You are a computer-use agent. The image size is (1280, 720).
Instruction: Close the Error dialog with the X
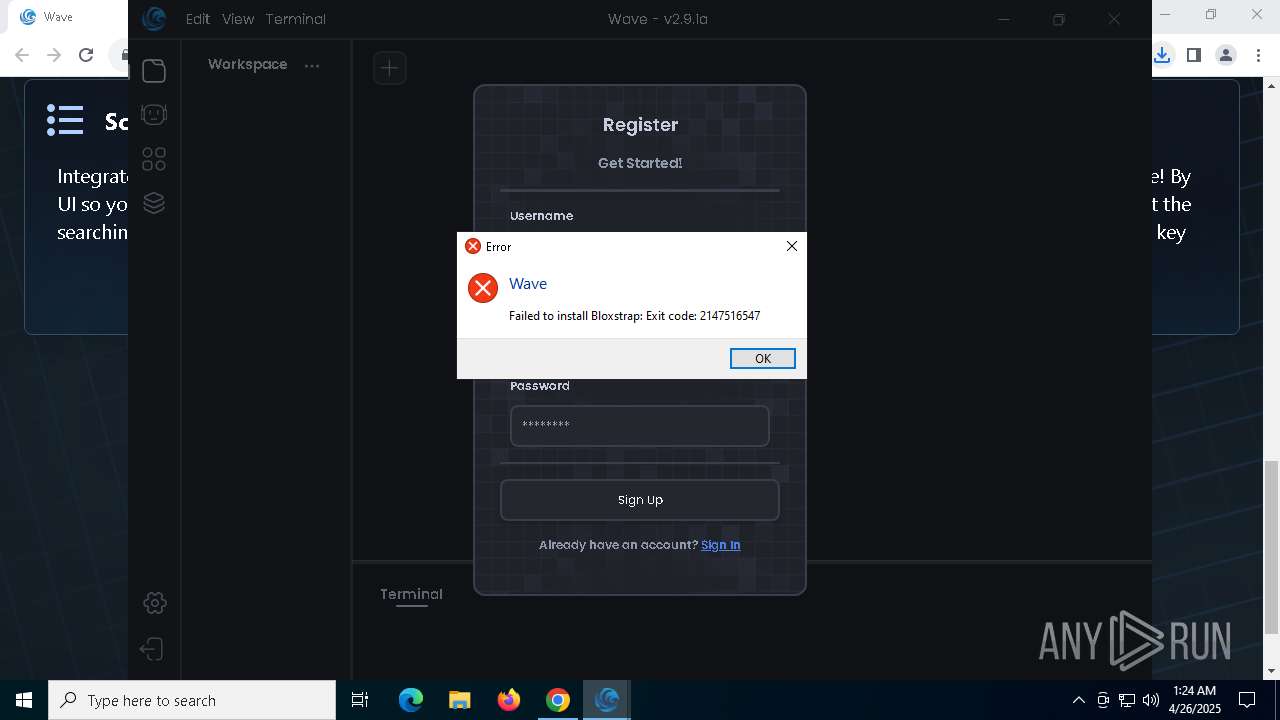pos(791,246)
